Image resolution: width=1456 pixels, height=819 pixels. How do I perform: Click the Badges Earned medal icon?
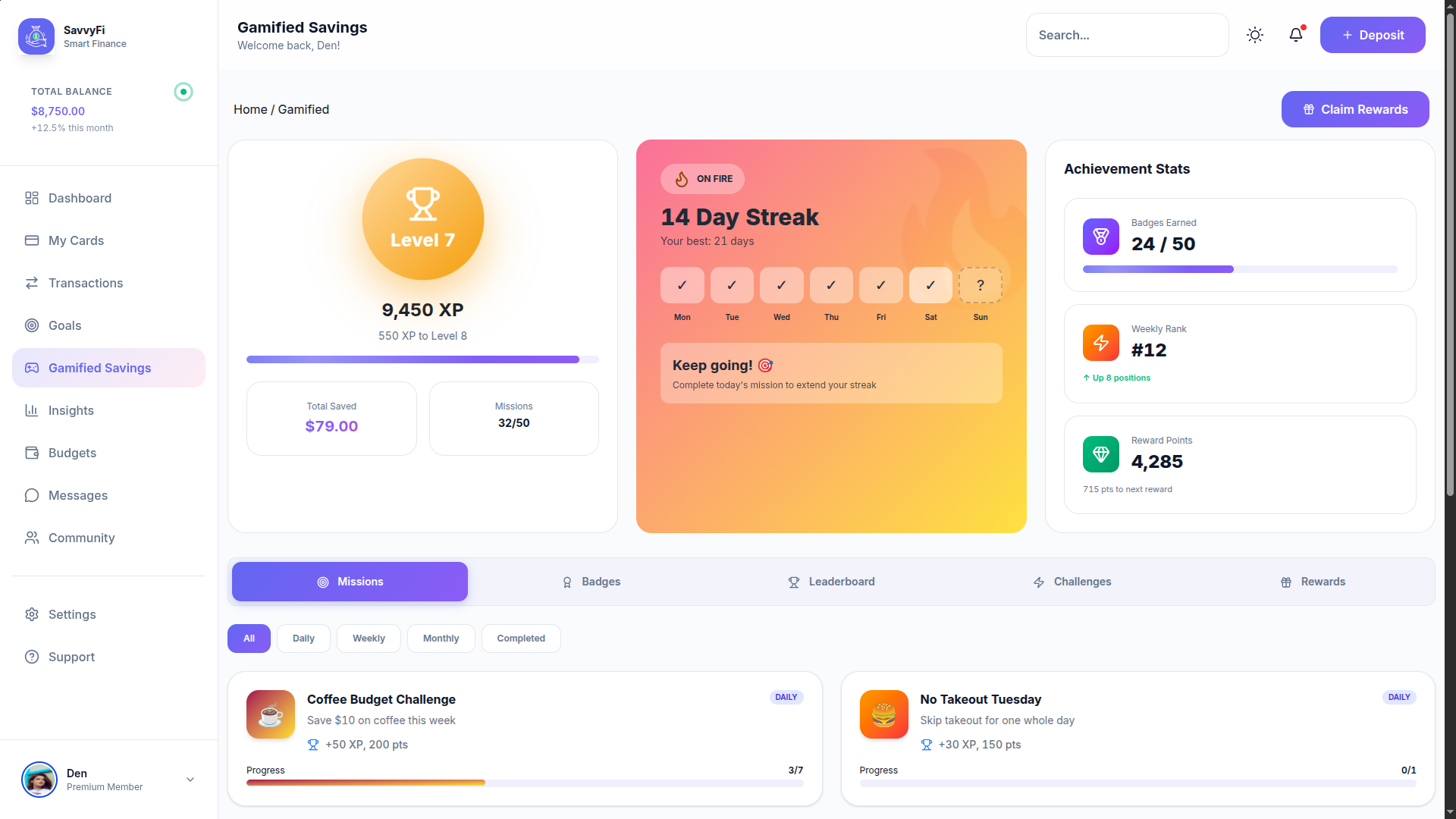[1100, 237]
